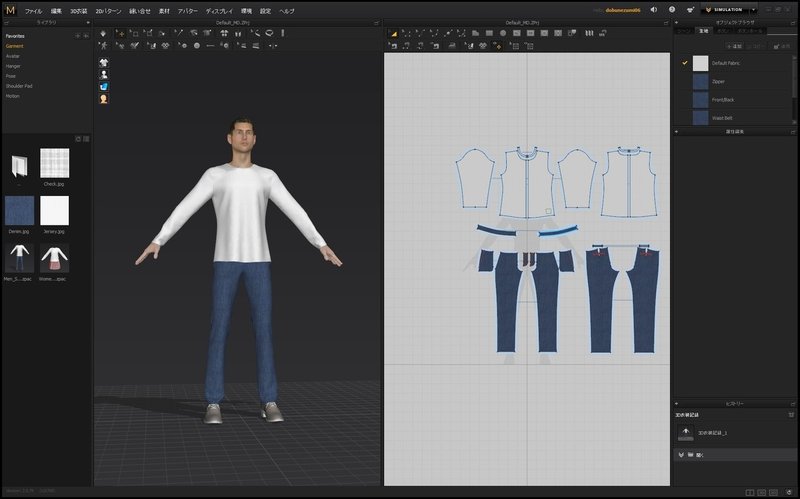Toggle avatar display icon in 3D view
Image resolution: width=800 pixels, height=499 pixels.
pos(104,74)
